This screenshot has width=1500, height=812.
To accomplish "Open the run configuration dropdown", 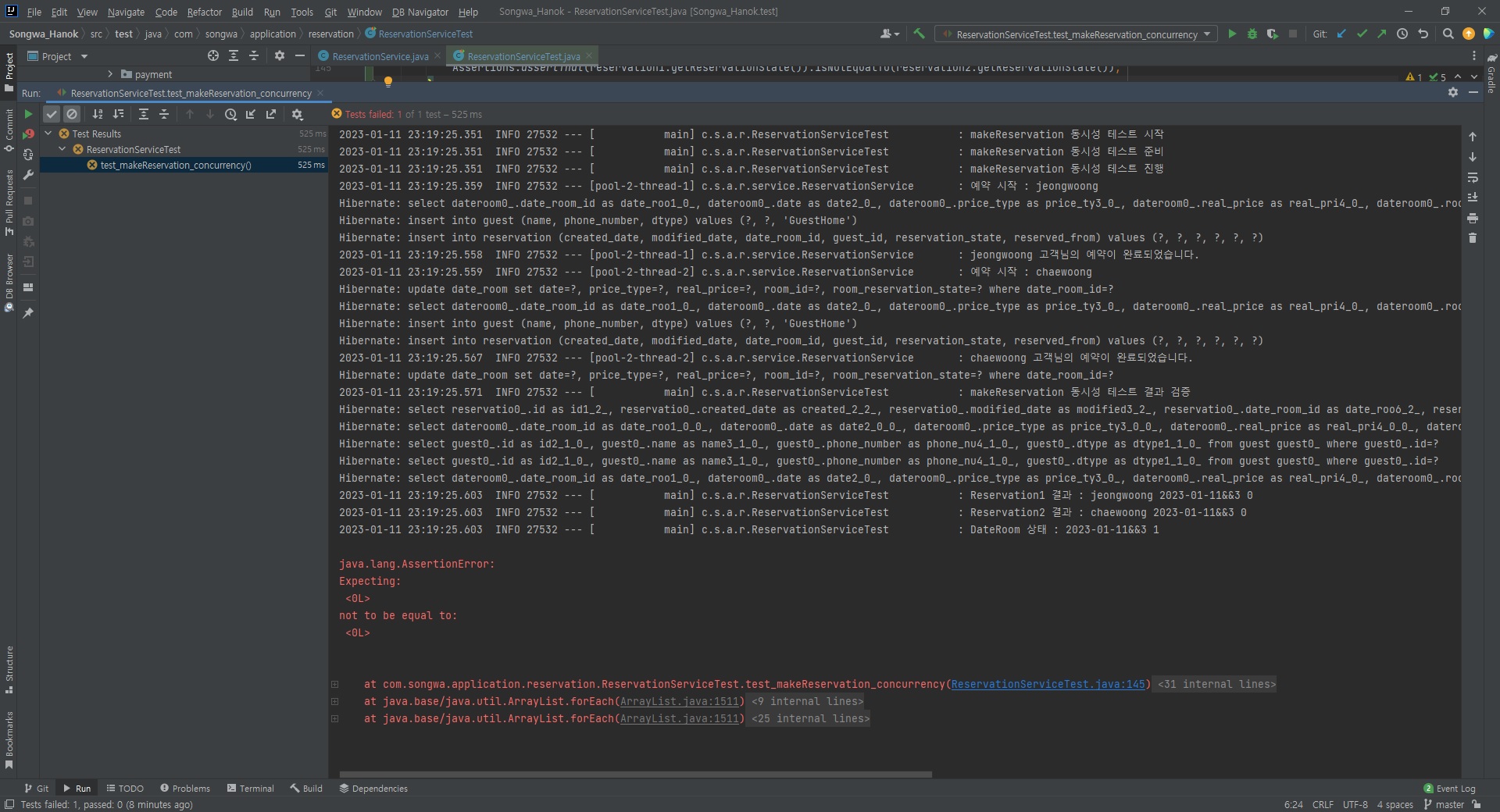I will tap(1077, 34).
